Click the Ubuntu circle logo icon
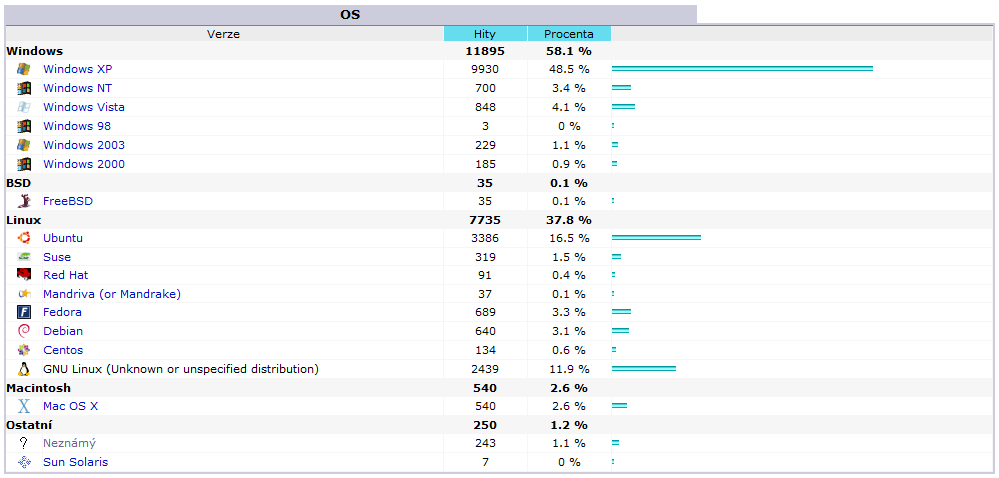The height and width of the screenshot is (478, 999). point(24,238)
